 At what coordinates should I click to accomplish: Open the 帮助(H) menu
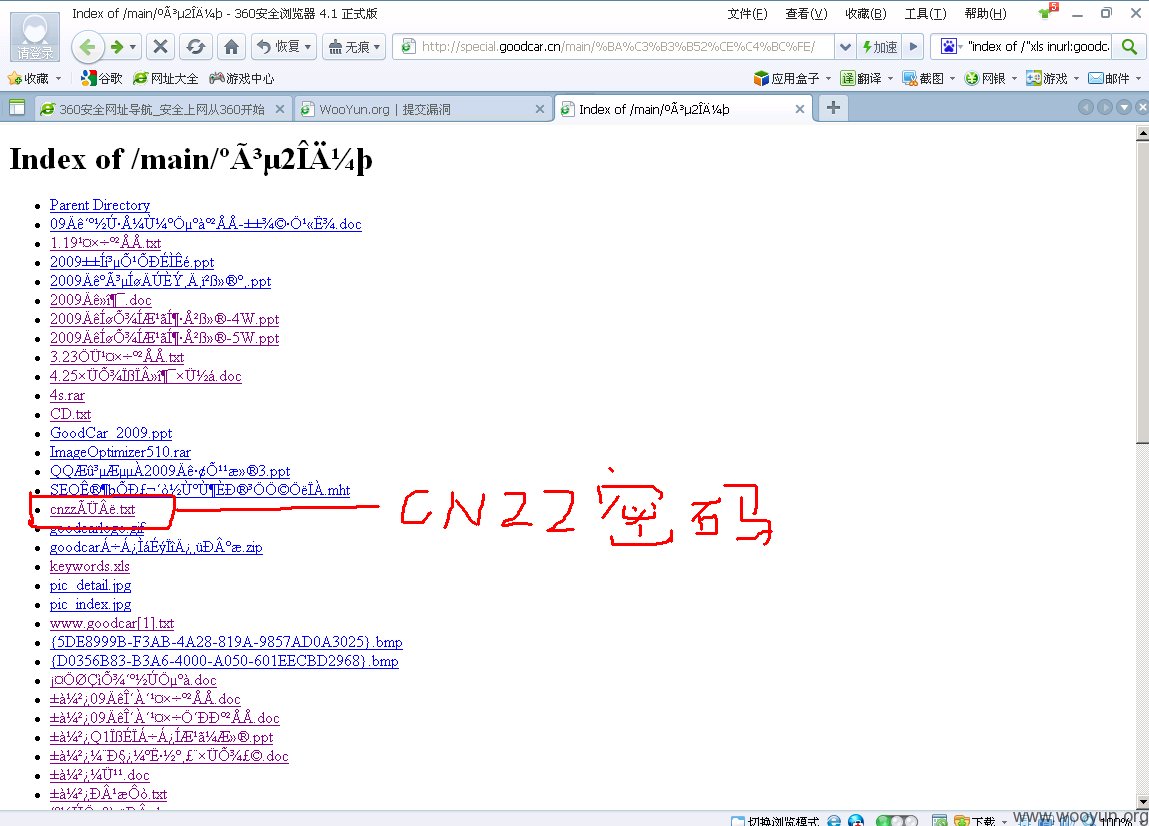[985, 13]
